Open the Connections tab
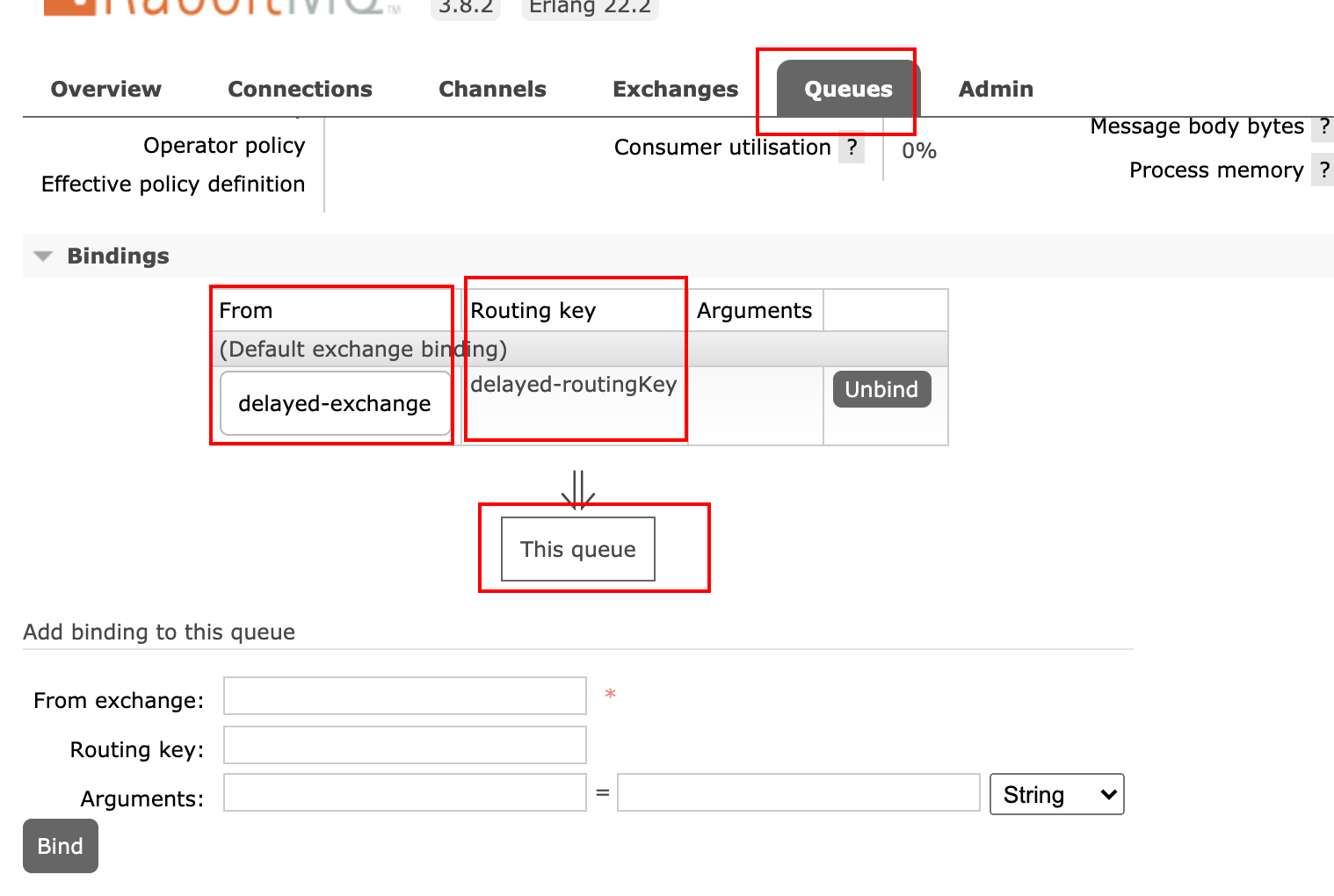This screenshot has width=1334, height=896. (300, 90)
